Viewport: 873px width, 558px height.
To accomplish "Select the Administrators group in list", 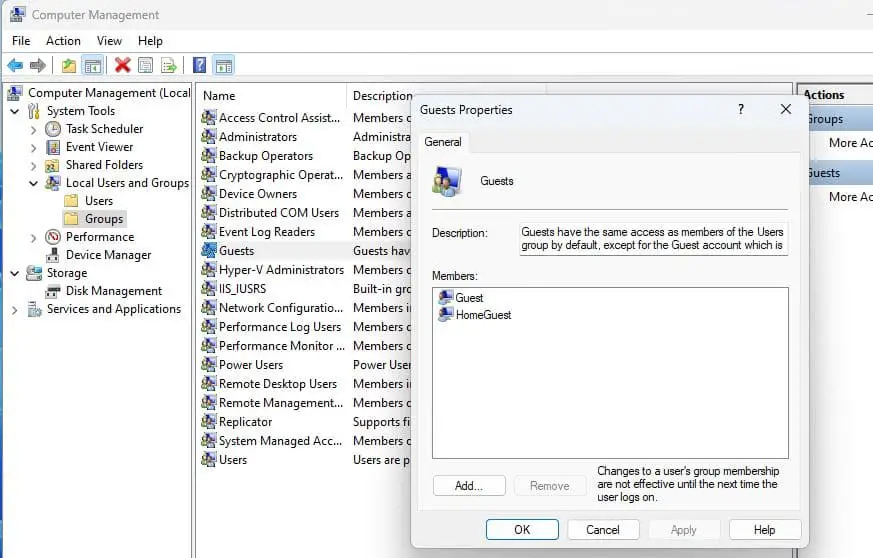I will (258, 137).
